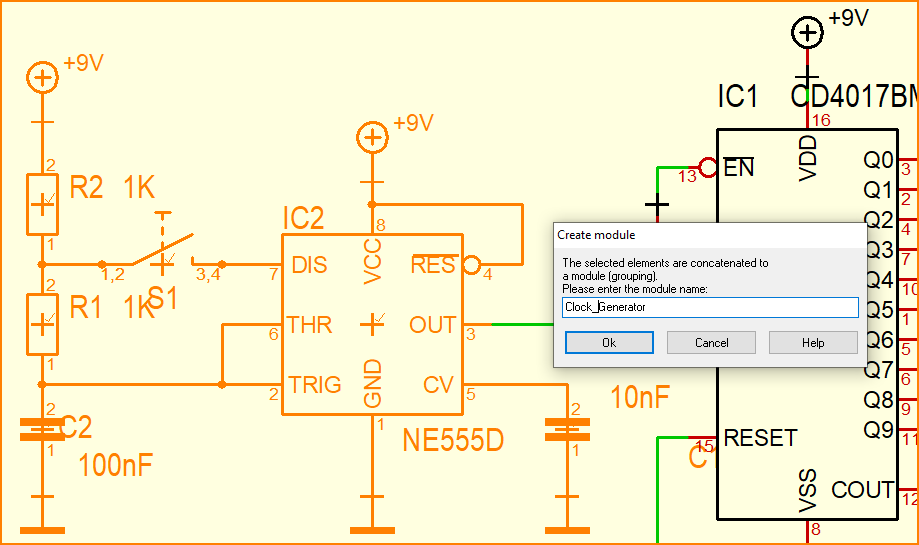Click the DIS pin label on IC2

pos(309,265)
